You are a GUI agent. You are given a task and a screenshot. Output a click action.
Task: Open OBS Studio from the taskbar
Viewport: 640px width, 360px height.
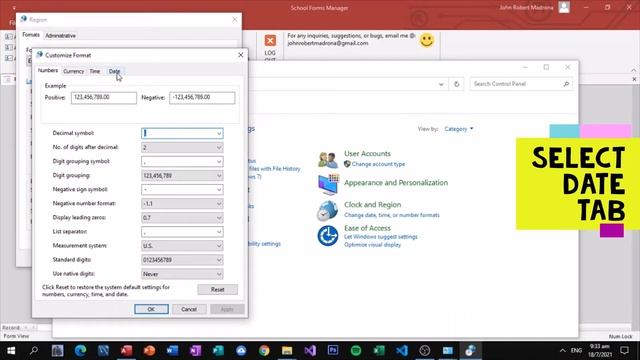pyautogui.click(x=424, y=350)
